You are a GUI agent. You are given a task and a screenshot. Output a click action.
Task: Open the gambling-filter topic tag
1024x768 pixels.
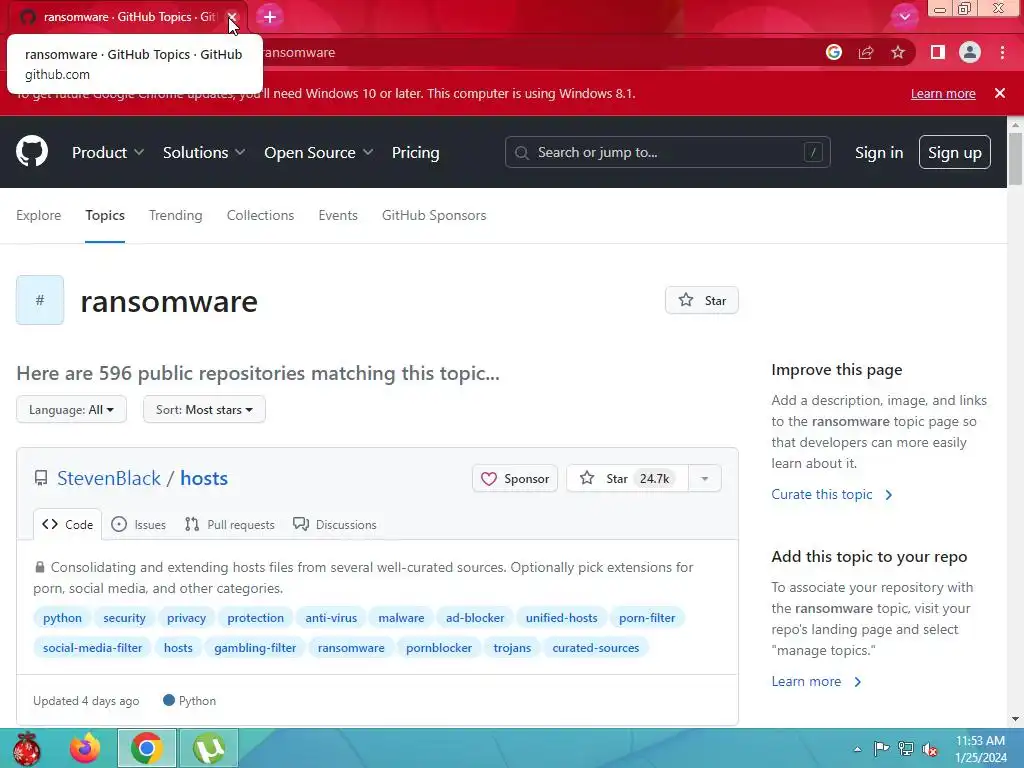pos(255,648)
